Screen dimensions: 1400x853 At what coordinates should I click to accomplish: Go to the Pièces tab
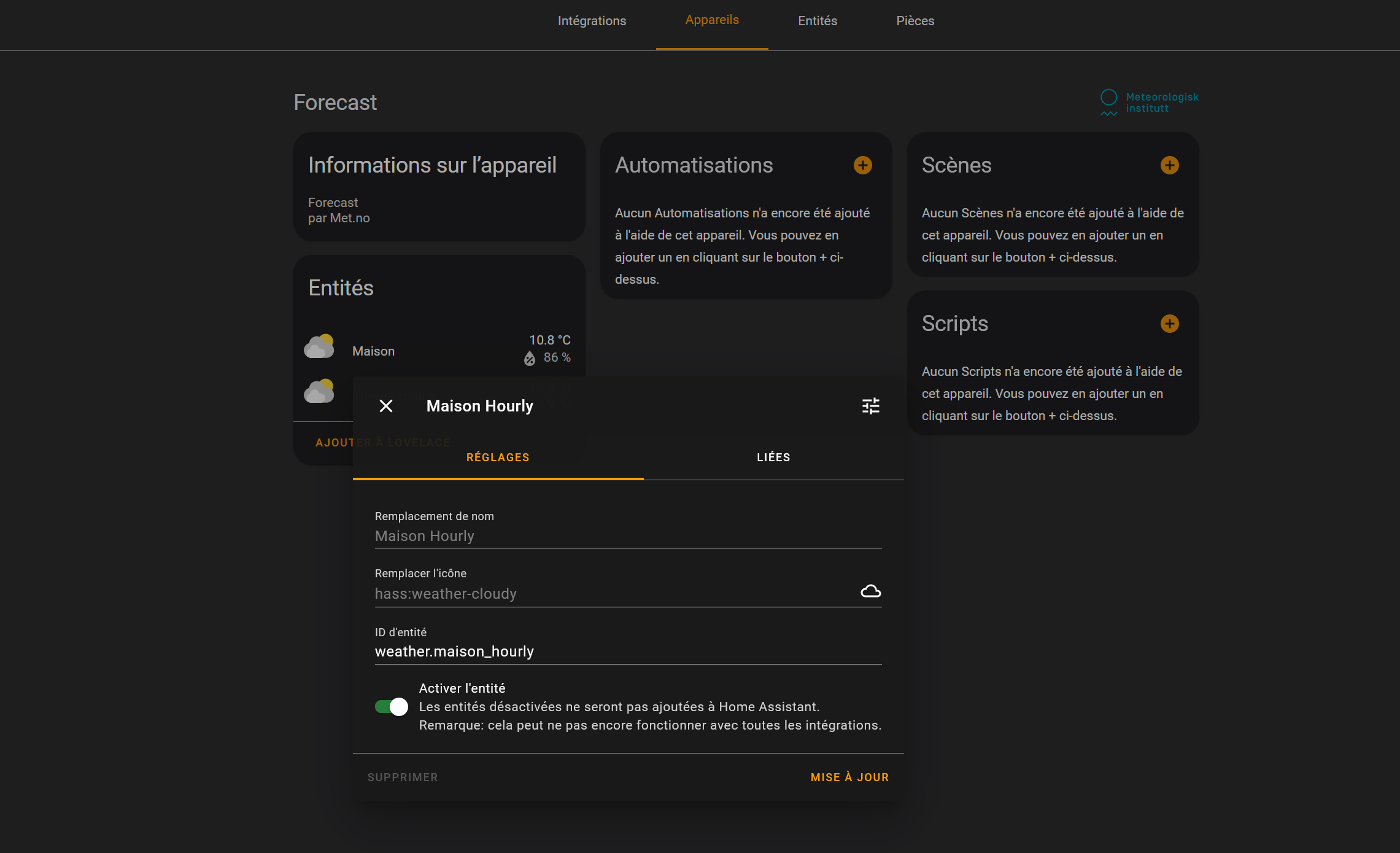coord(915,21)
